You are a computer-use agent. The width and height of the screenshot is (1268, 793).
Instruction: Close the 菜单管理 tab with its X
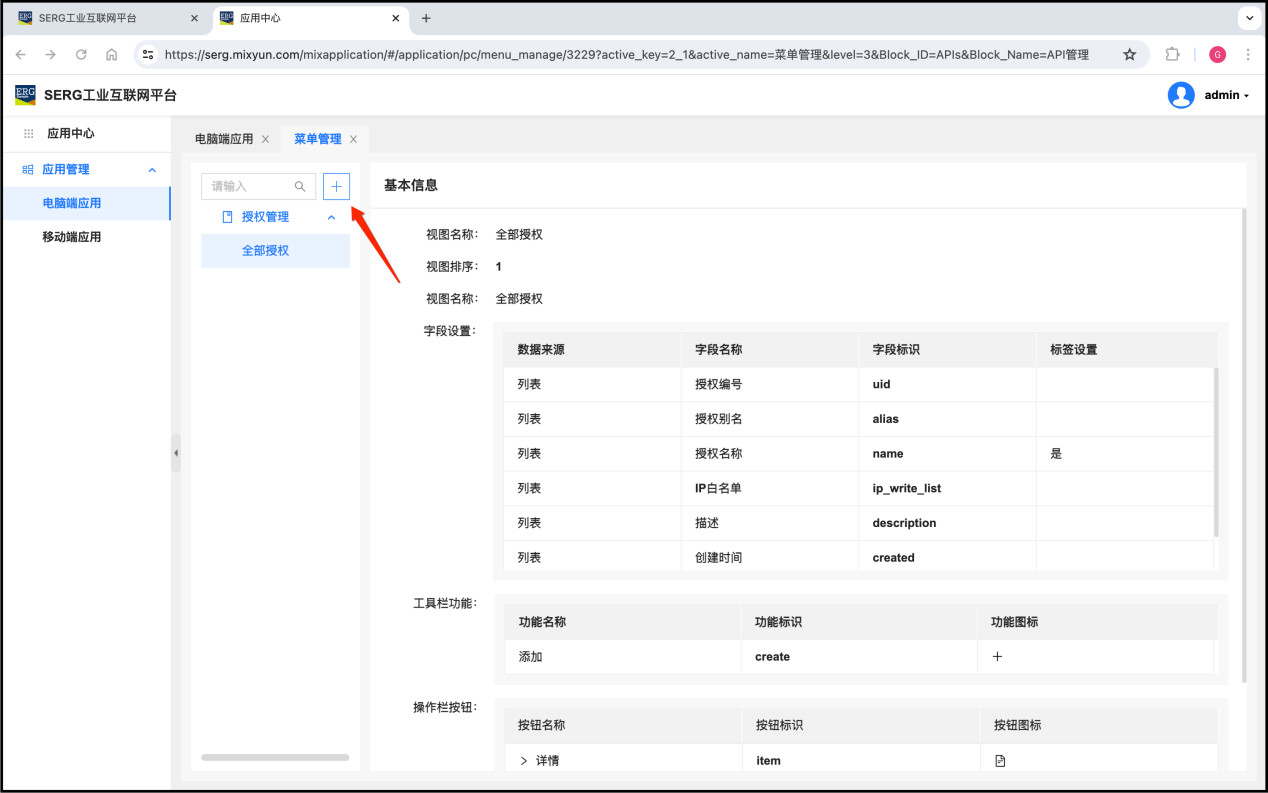(353, 140)
